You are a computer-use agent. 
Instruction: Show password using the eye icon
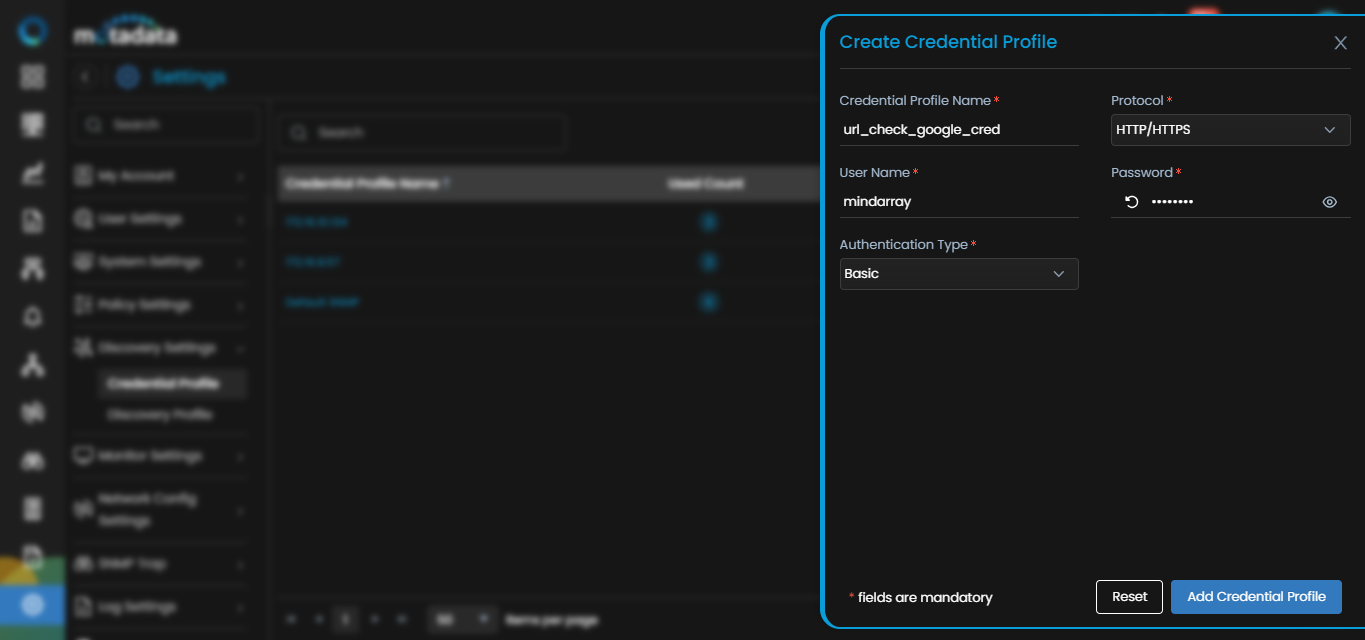click(1330, 202)
